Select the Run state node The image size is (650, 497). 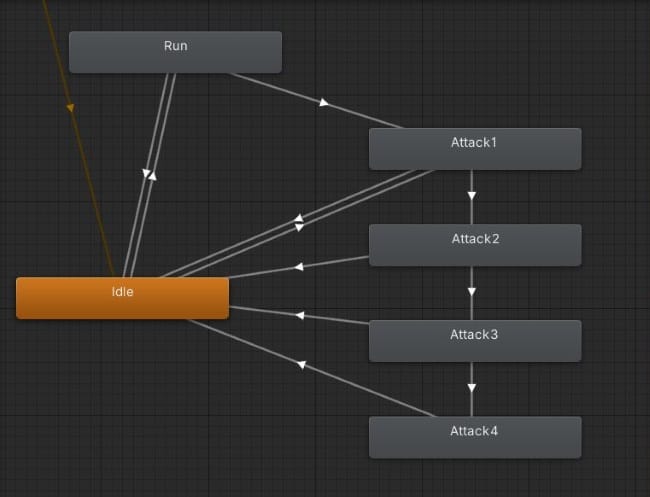[x=175, y=52]
